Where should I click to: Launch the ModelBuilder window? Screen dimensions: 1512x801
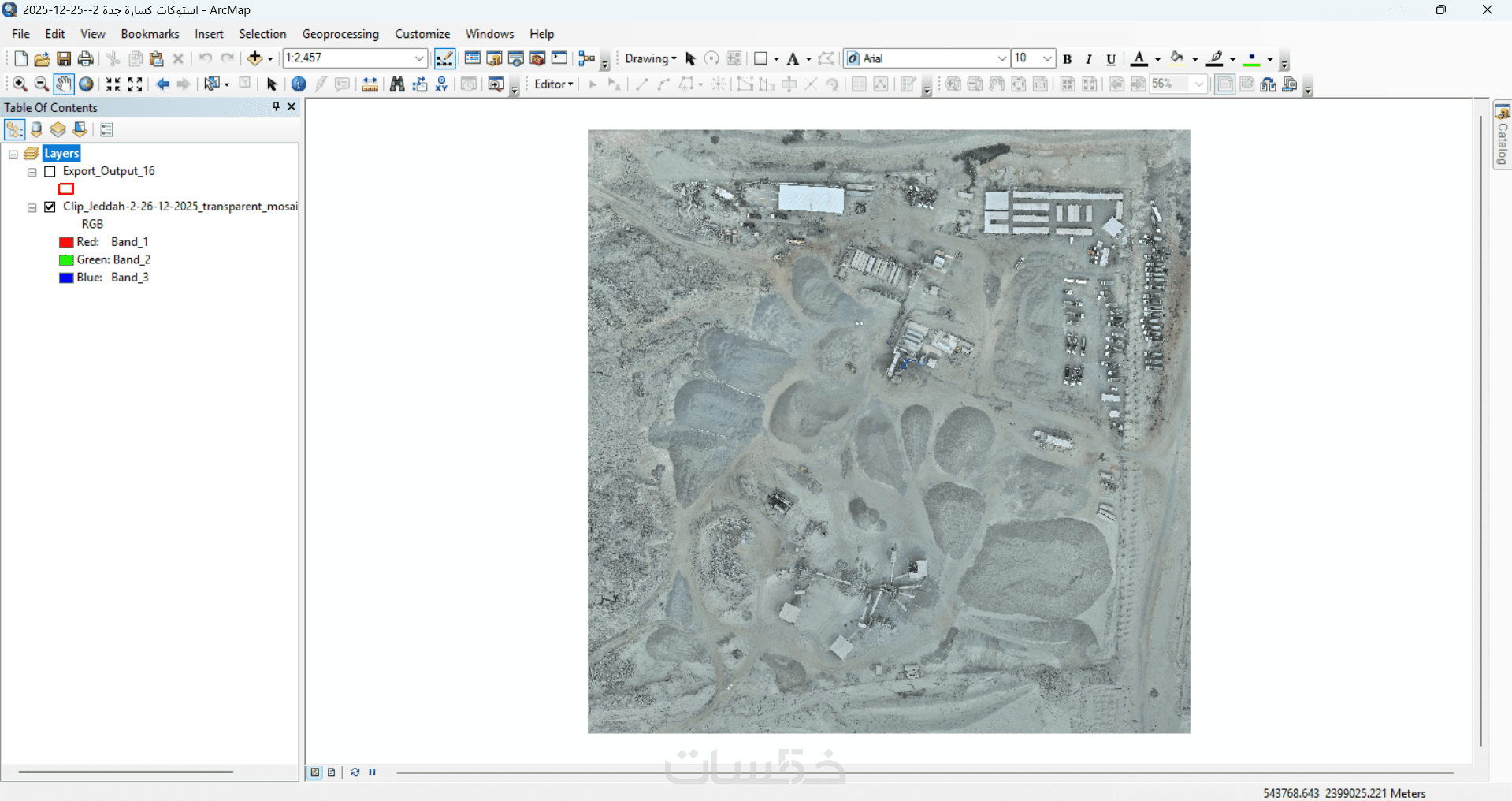(x=586, y=58)
